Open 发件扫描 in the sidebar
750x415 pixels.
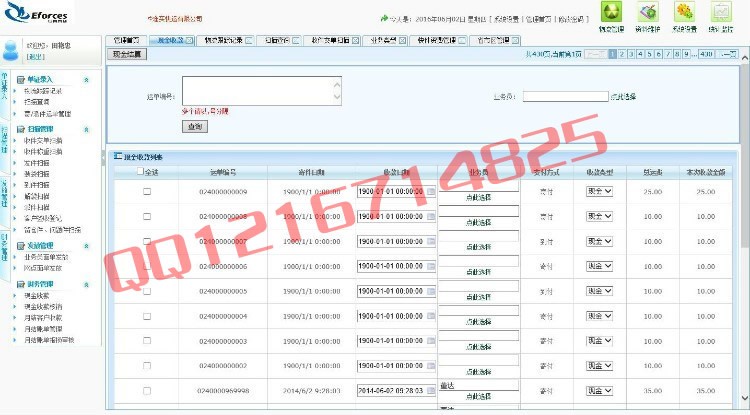37,163
